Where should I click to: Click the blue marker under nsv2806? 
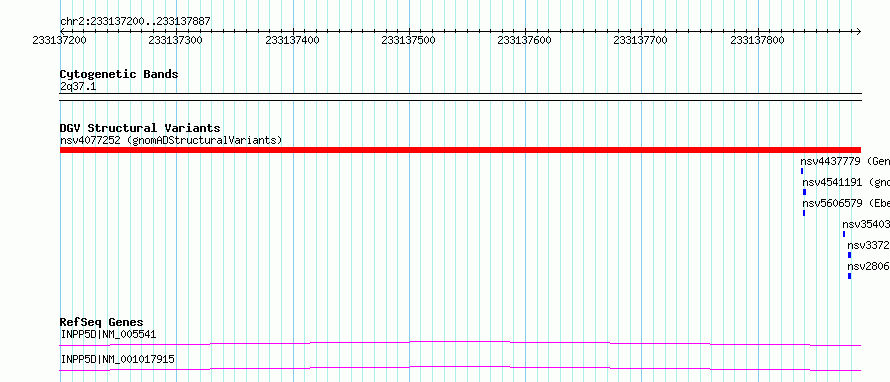(x=850, y=276)
